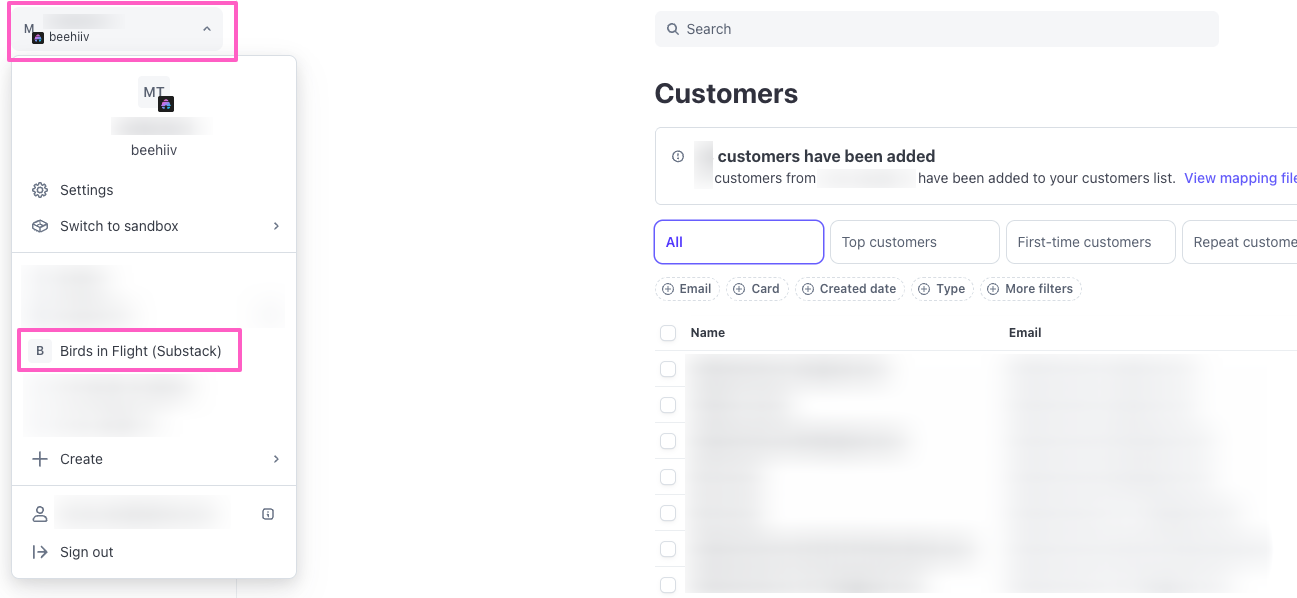Click the plus icon beside Create
Viewport: 1297px width, 598px height.
40,459
